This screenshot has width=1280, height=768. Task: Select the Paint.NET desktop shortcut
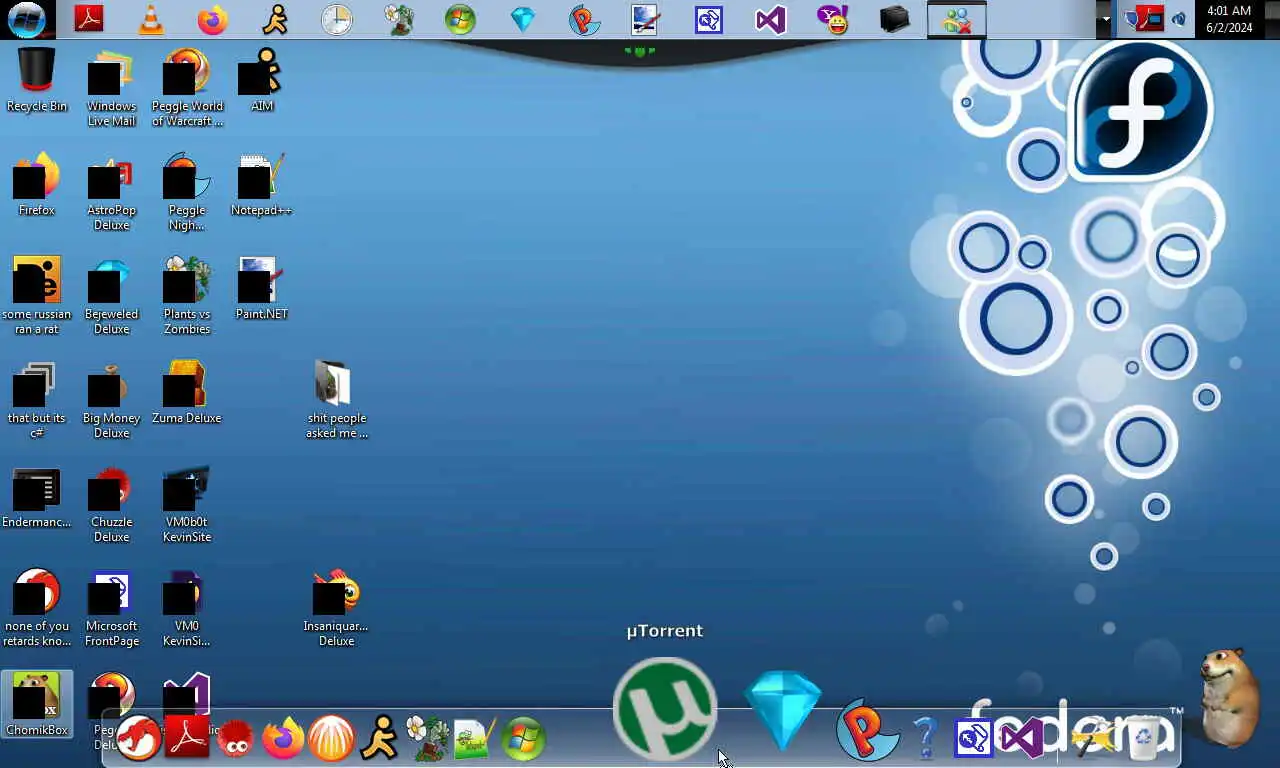click(261, 289)
